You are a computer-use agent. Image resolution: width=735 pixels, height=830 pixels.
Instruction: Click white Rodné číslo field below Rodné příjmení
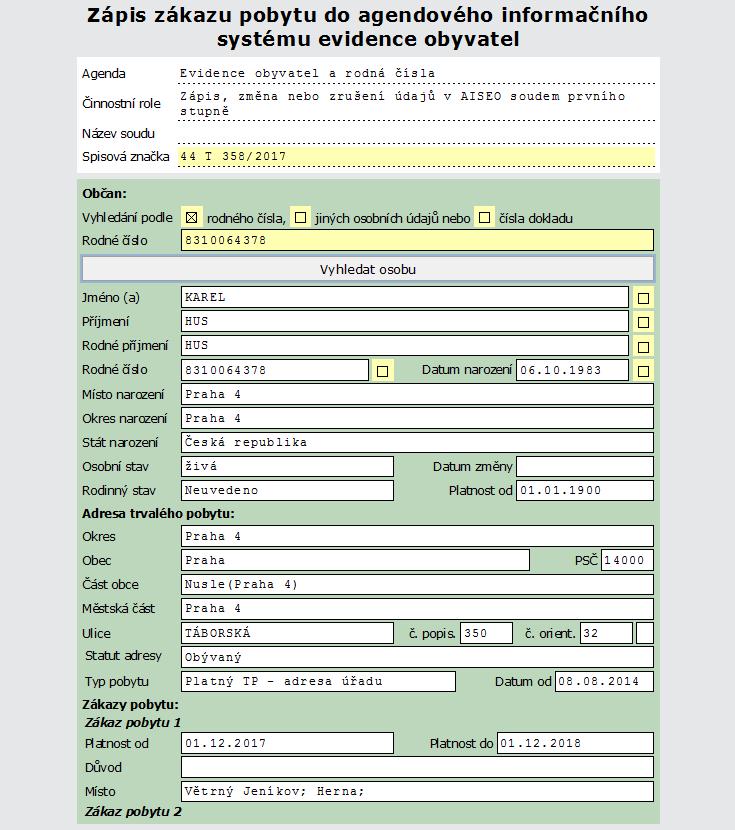coord(275,370)
